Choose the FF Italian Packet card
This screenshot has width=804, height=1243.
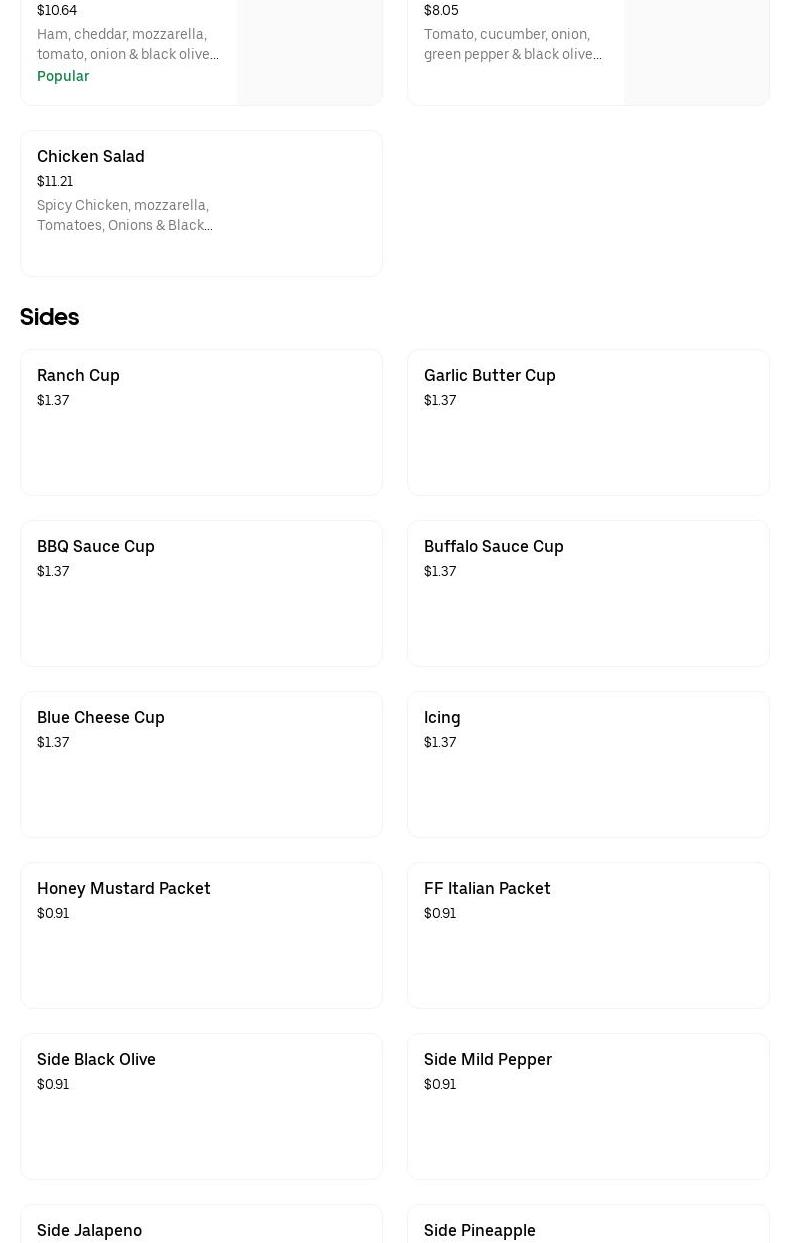click(x=588, y=935)
